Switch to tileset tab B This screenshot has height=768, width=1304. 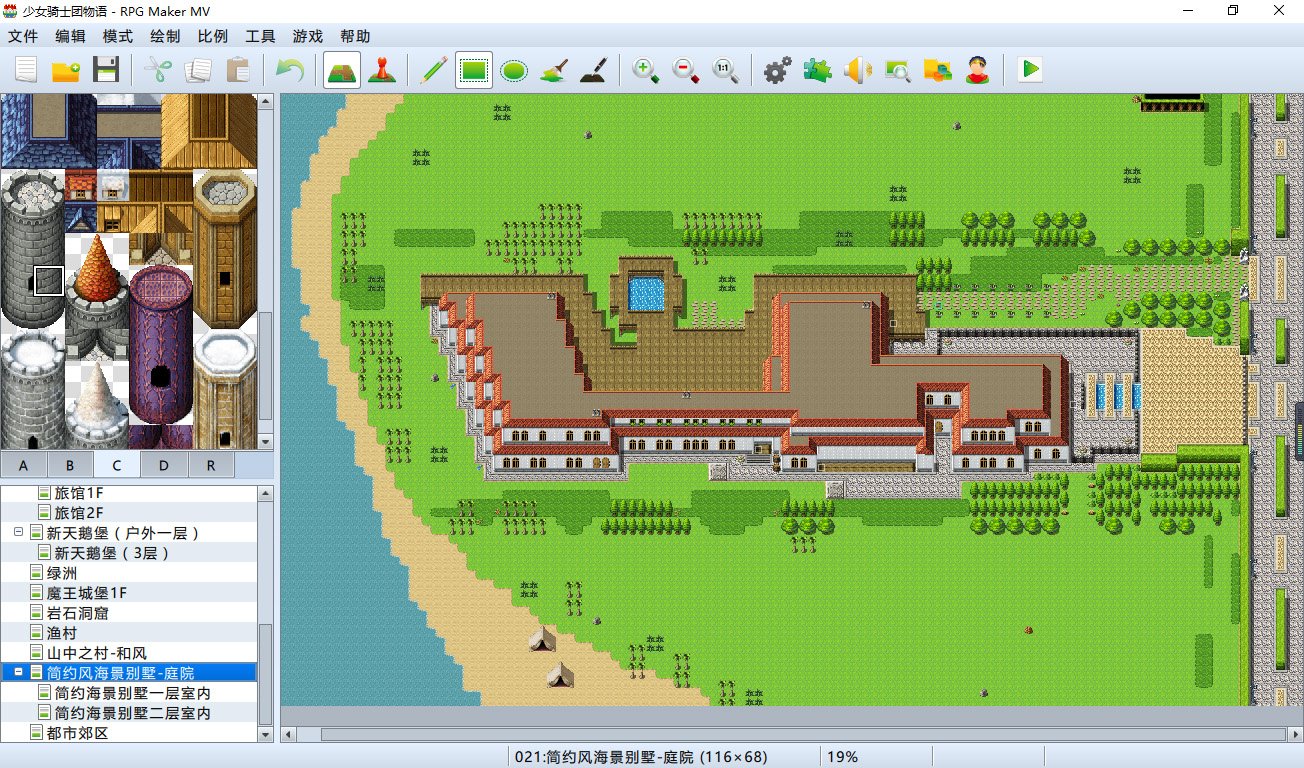pos(70,465)
